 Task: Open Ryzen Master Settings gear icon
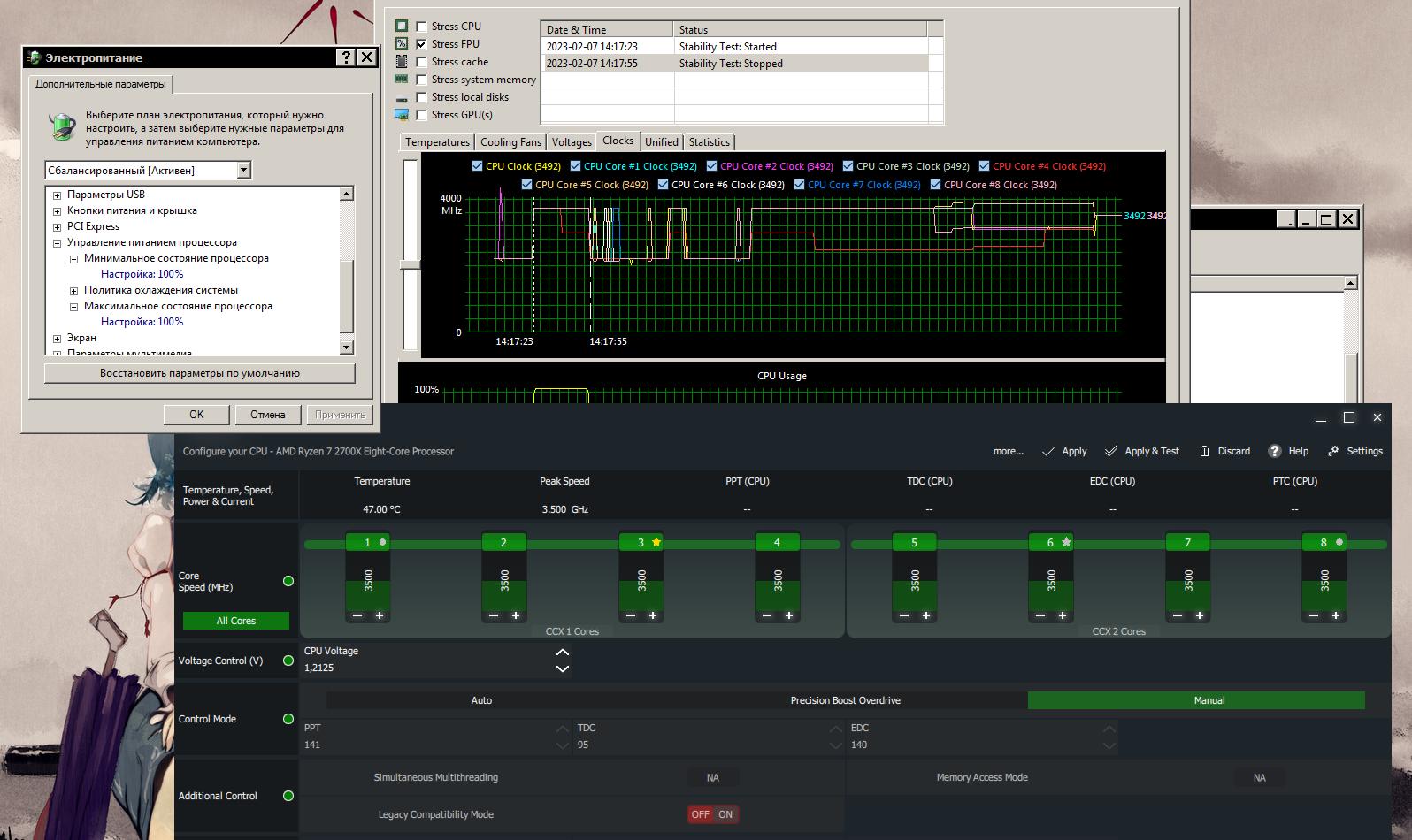coord(1333,451)
